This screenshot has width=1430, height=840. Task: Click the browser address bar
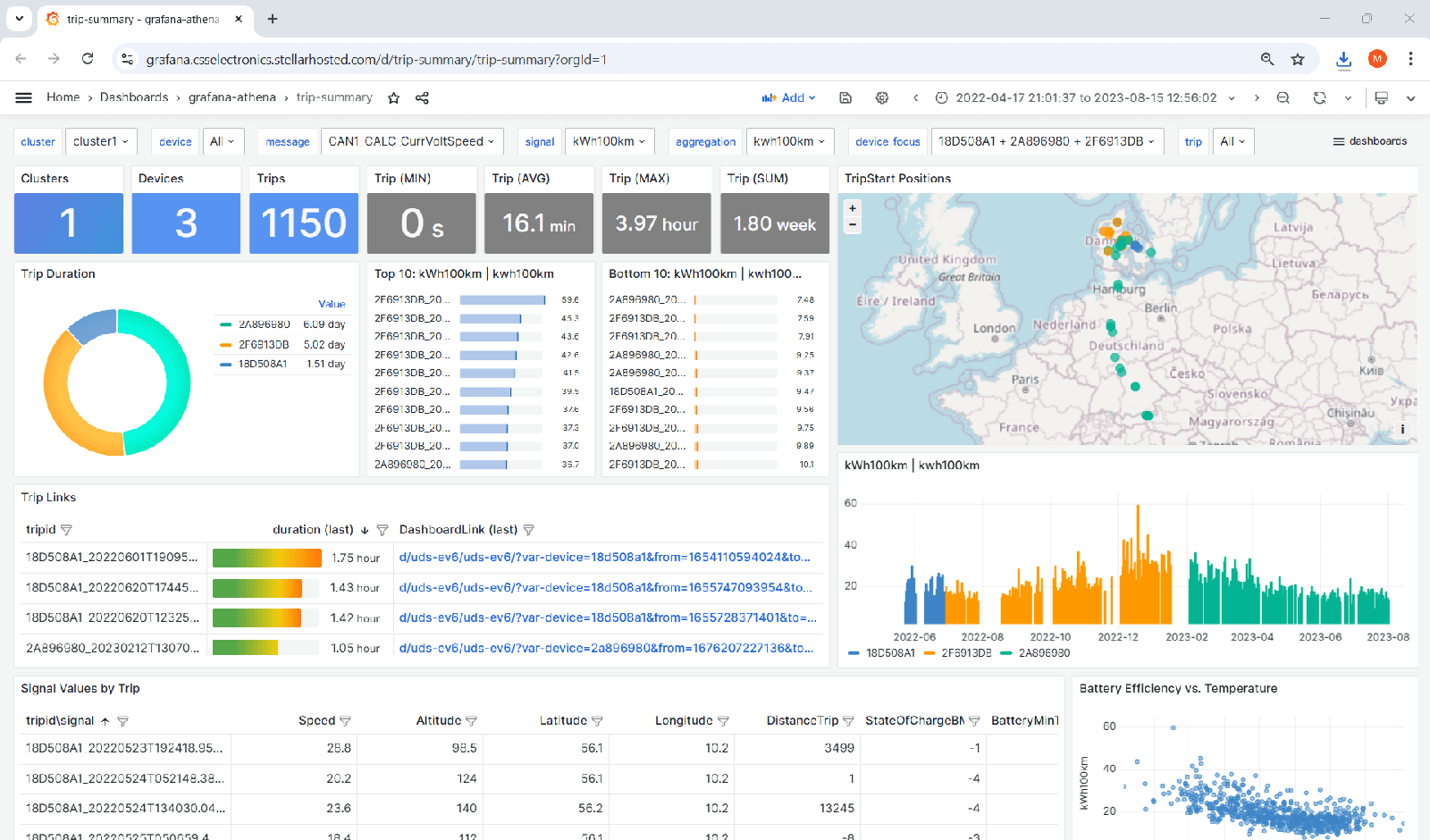(x=688, y=59)
